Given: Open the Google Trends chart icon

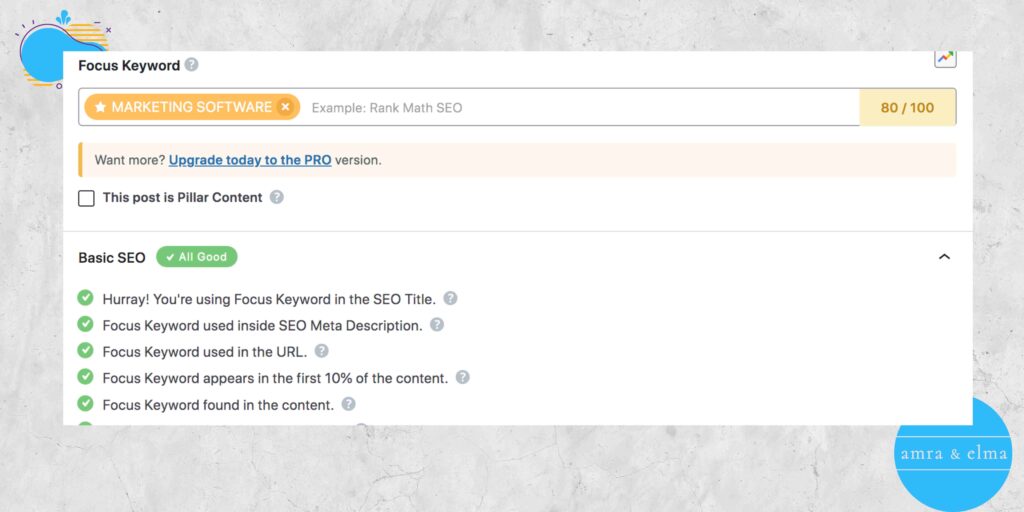Looking at the screenshot, I should [945, 58].
